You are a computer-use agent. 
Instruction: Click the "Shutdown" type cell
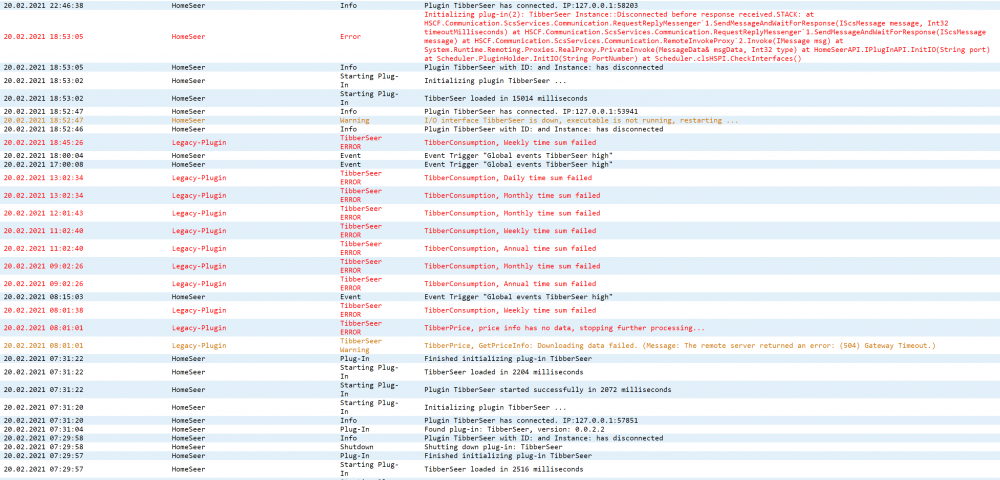[x=355, y=447]
